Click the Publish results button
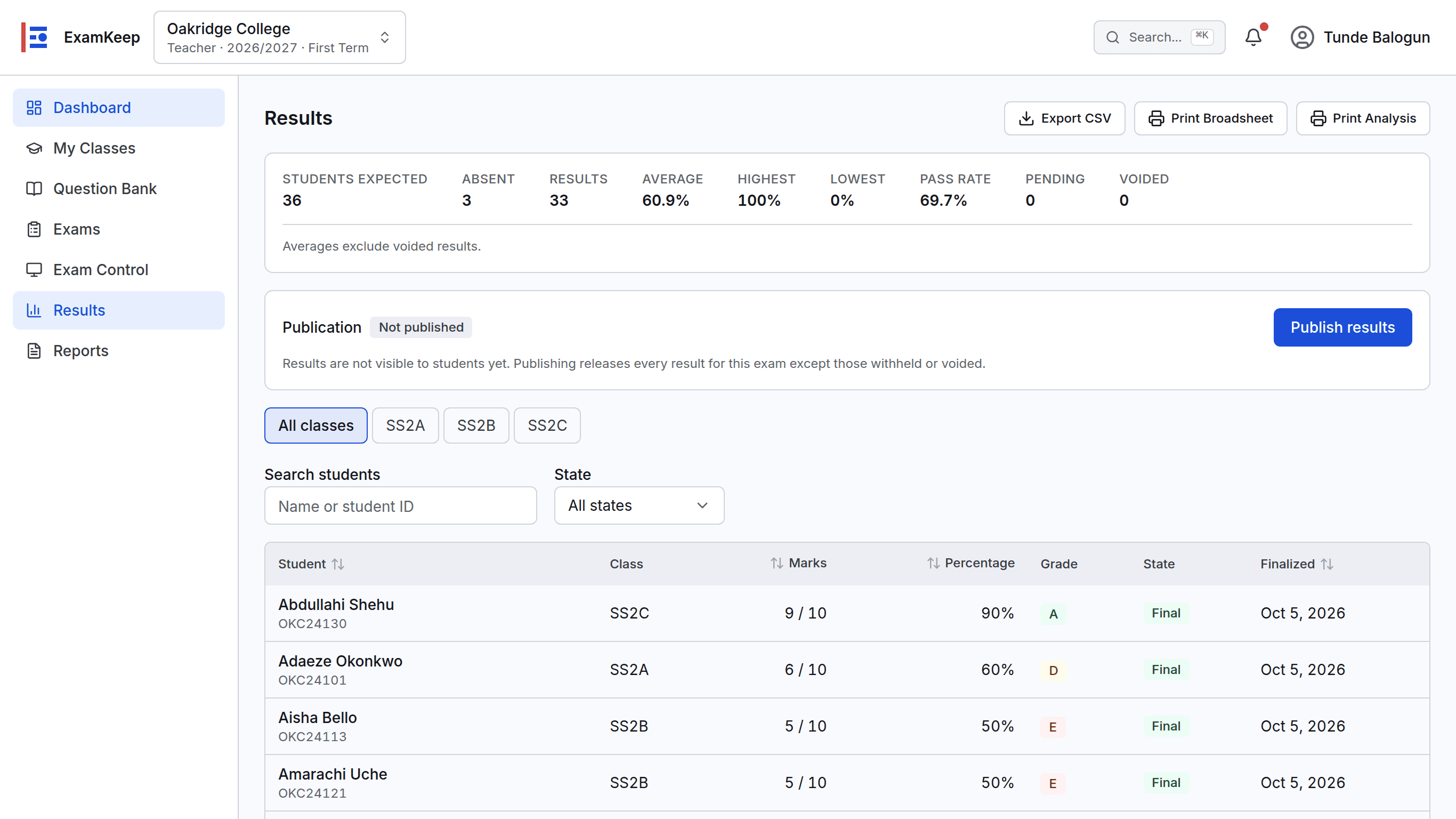1456x819 pixels. (1342, 327)
